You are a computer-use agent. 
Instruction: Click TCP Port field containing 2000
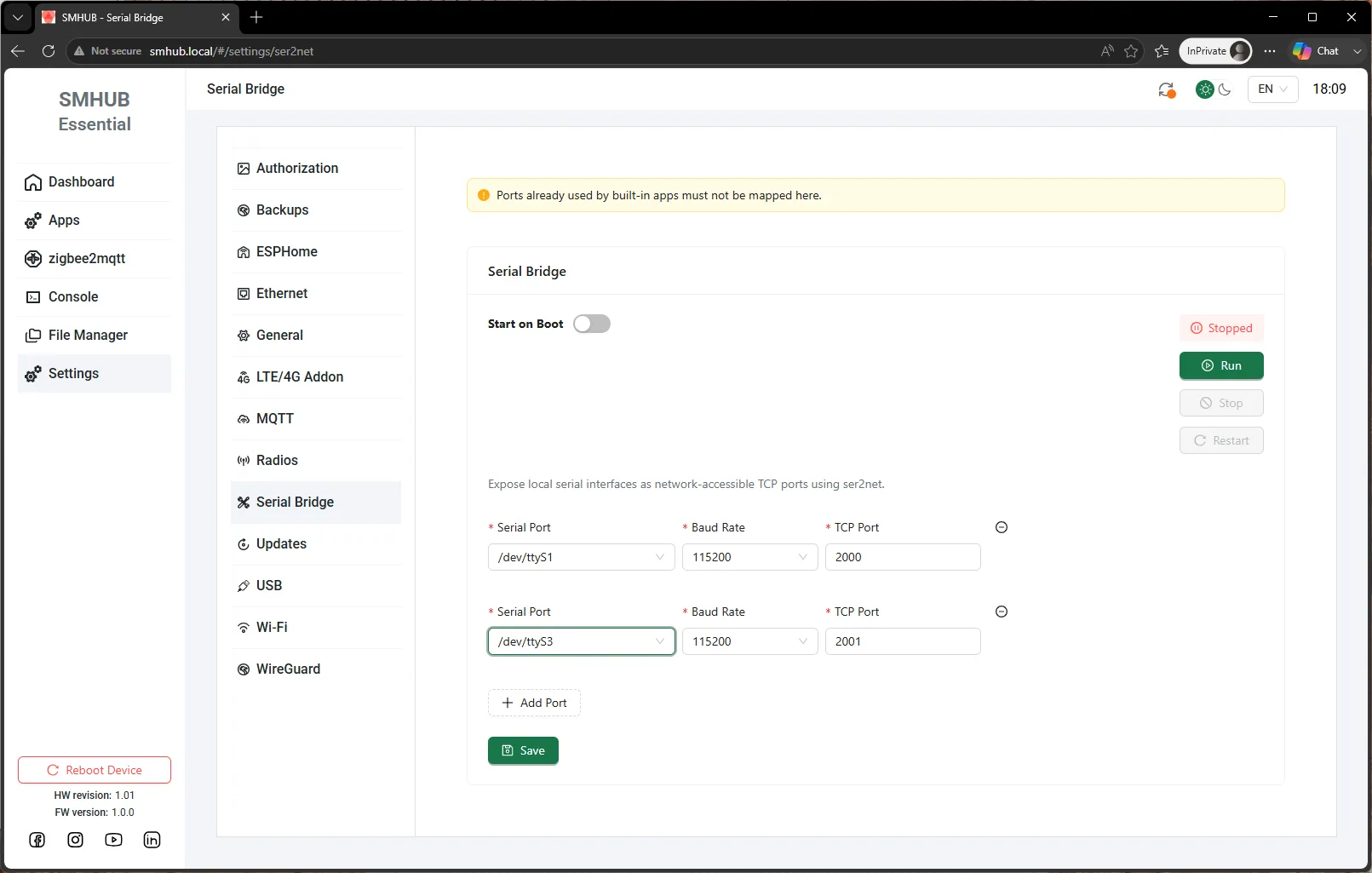pos(903,557)
